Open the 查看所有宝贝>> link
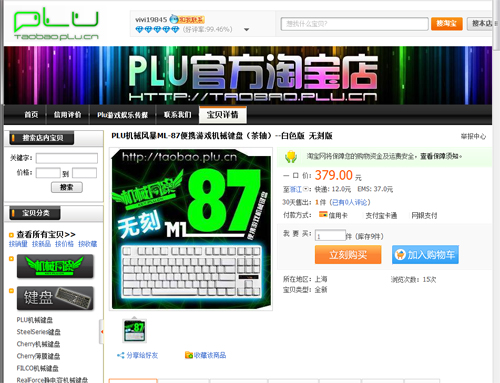Image resolution: width=500 pixels, height=383 pixels. [46, 234]
